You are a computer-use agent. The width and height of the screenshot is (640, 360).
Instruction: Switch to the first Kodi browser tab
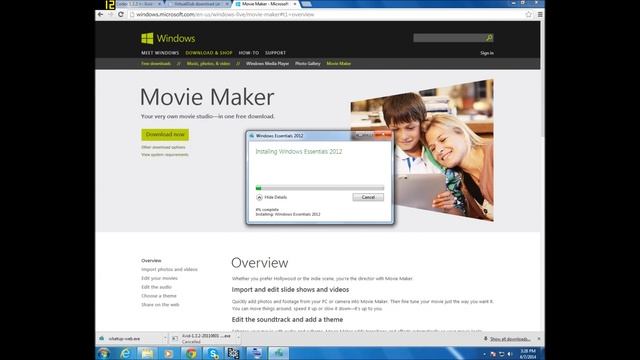pos(138,4)
